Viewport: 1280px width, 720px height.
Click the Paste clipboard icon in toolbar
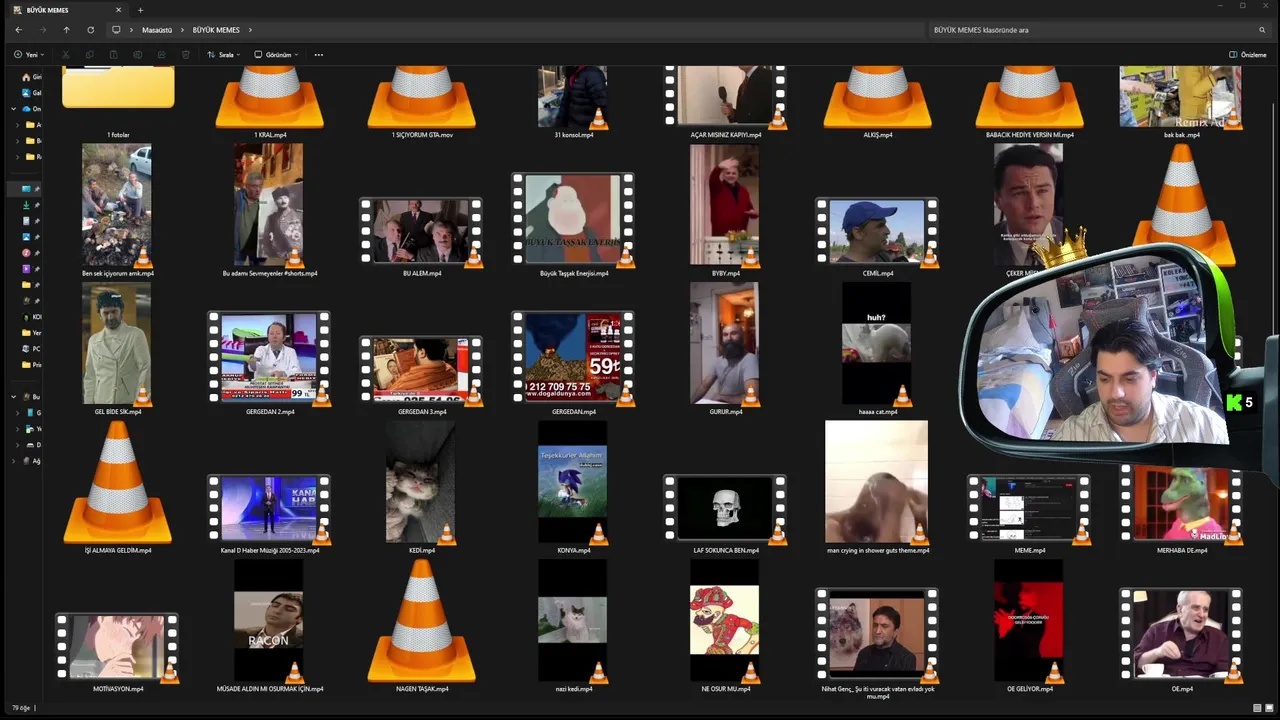[x=113, y=55]
